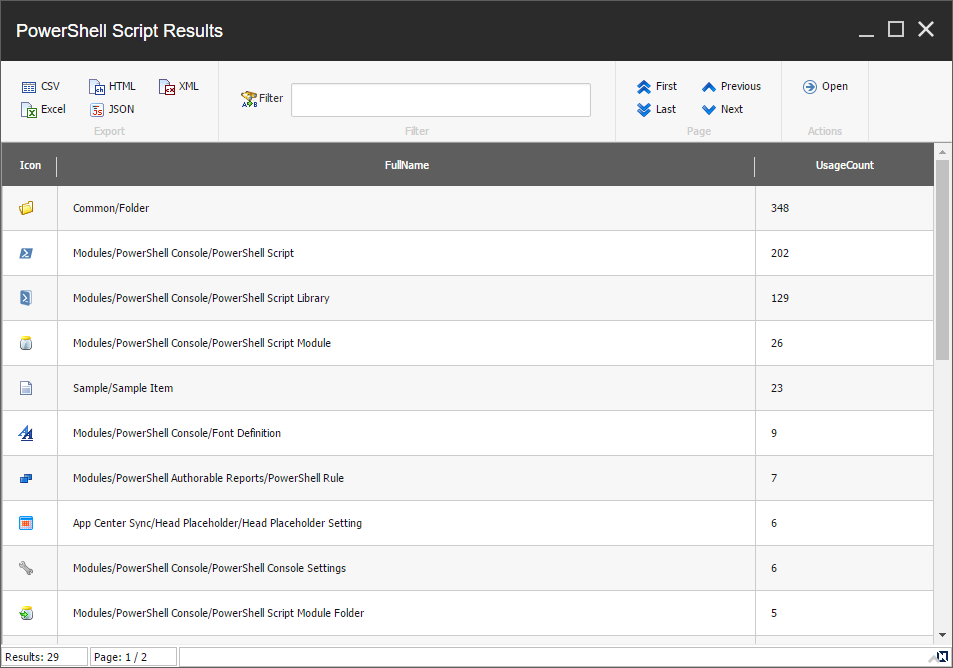Click the Head Placeholder Setting icon
The image size is (953, 668).
tap(26, 523)
